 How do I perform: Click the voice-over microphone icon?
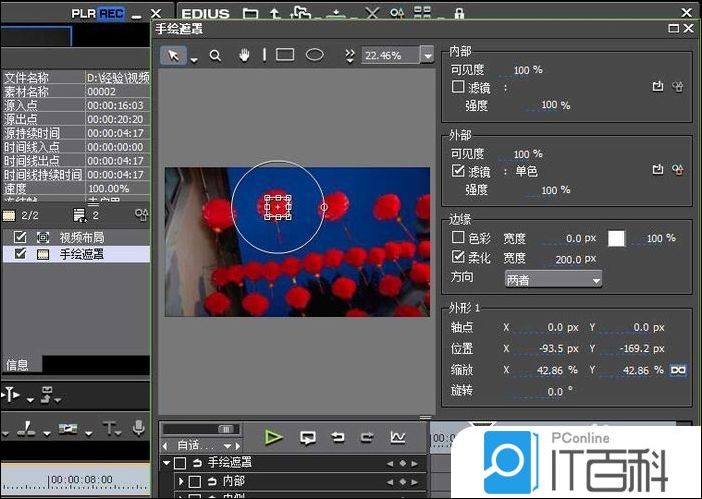tap(139, 429)
